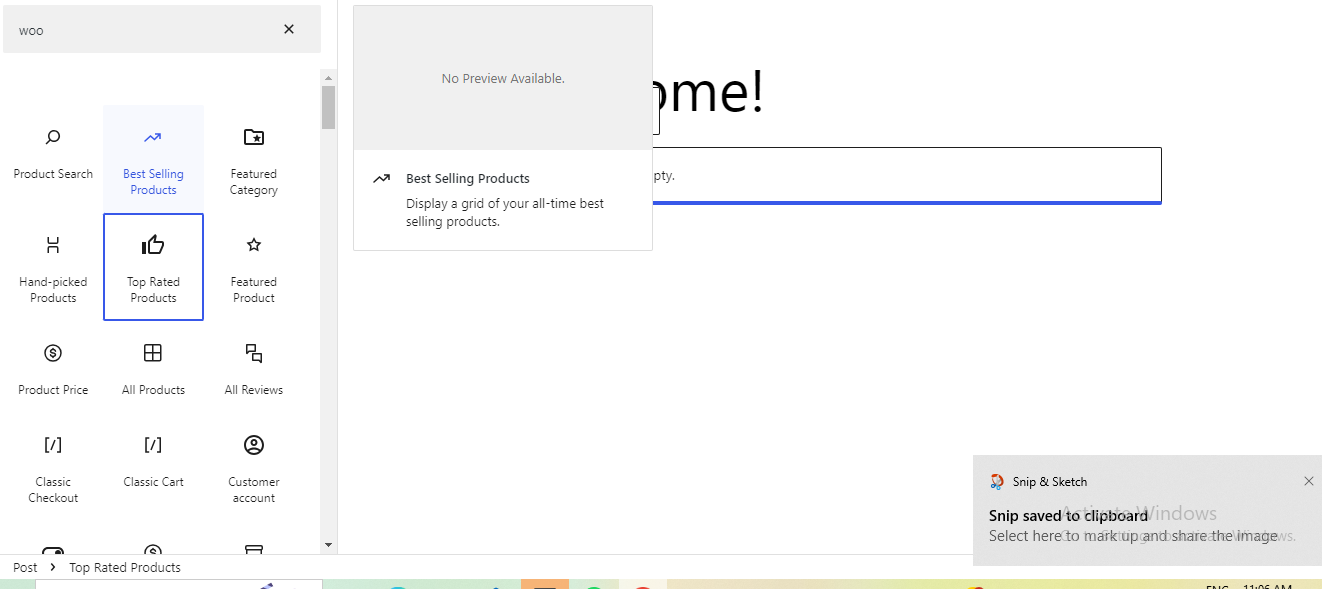Clear the block search field text
1322x589 pixels.
[x=289, y=29]
